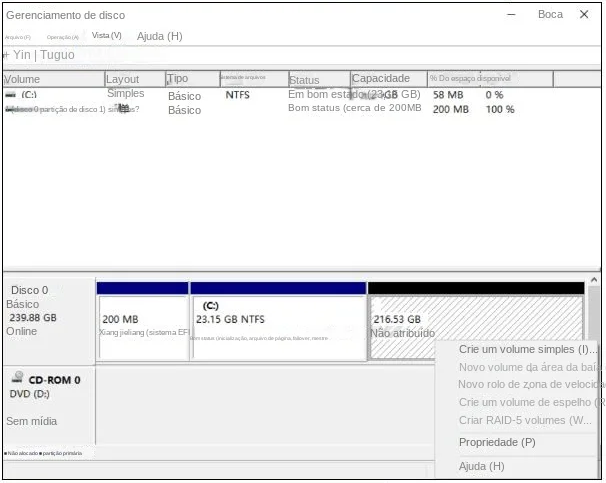Screen dimensions: 606x483
Task: Click the 0 % free space cell
Action: click(x=494, y=95)
